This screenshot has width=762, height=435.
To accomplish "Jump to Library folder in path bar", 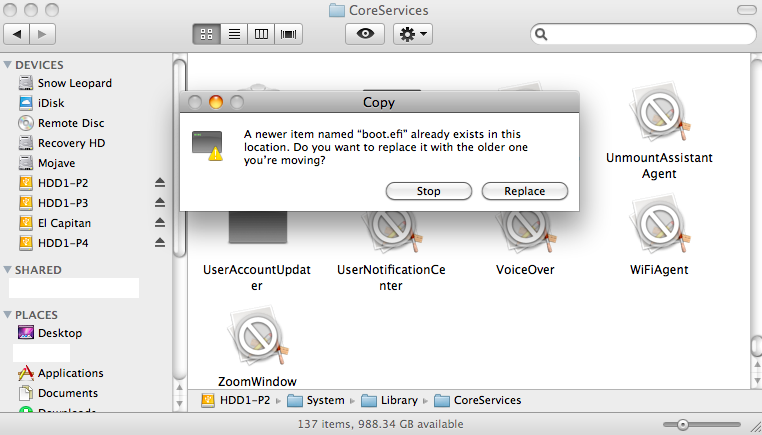I will point(390,400).
